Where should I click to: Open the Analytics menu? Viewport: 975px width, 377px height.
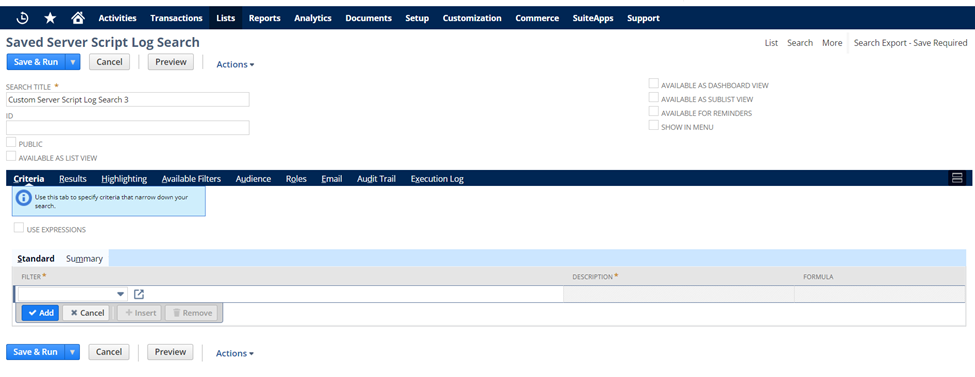(x=313, y=18)
